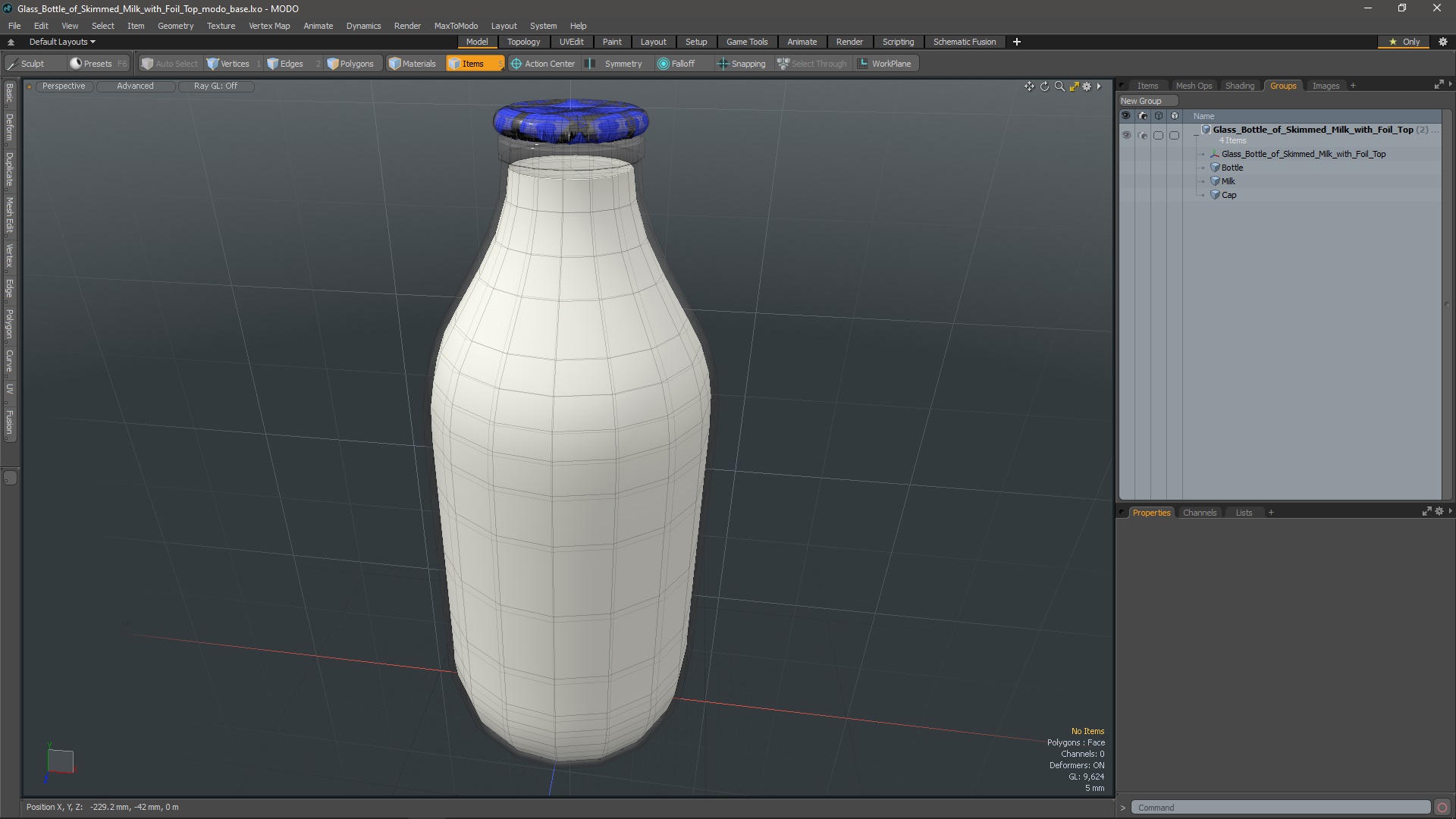Click the eye visibility column header
The image size is (1456, 819).
pos(1126,116)
